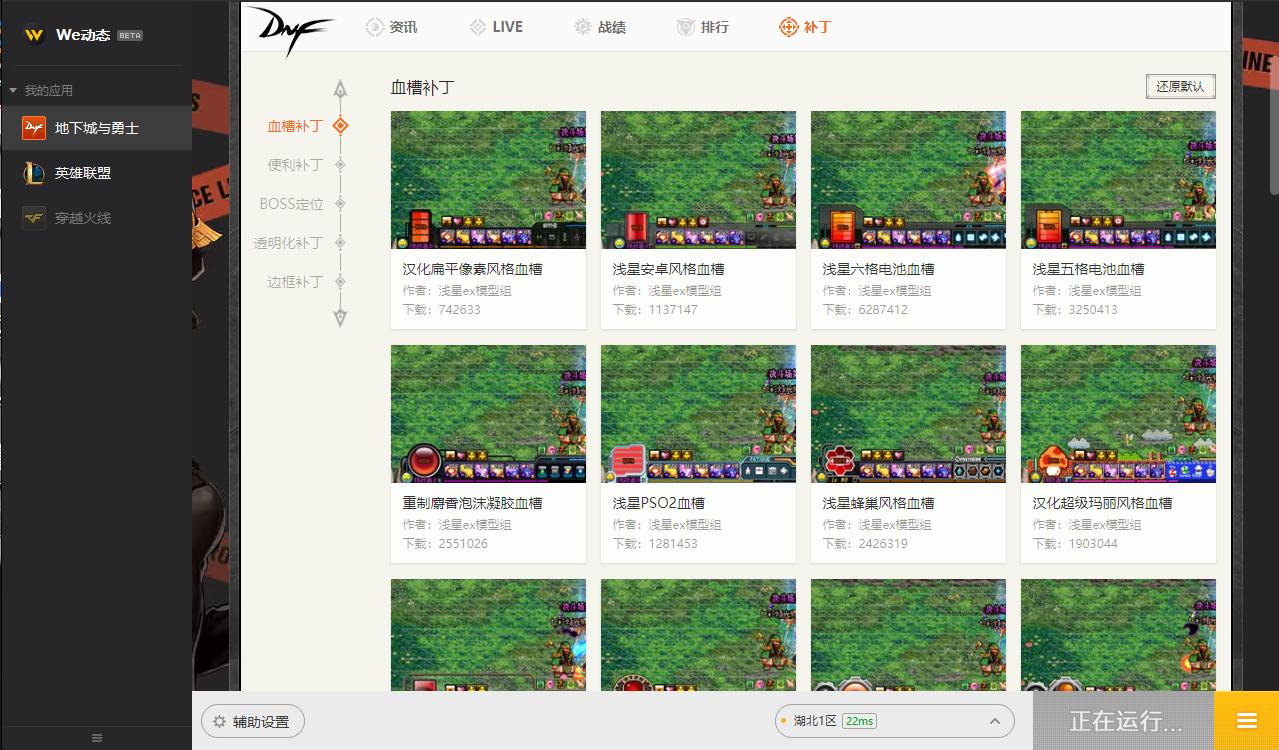Image resolution: width=1279 pixels, height=750 pixels.
Task: Activate the 边框补丁 category
Action: click(294, 281)
